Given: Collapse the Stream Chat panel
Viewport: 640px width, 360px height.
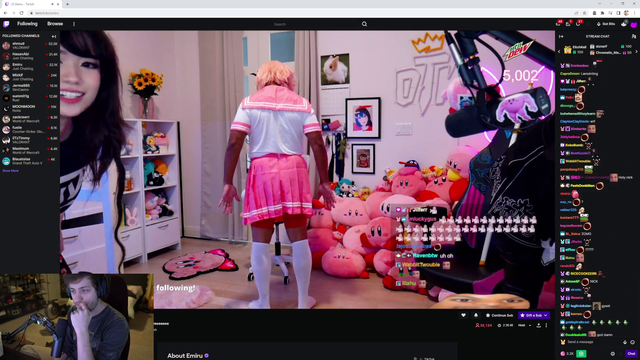Looking at the screenshot, I should 561,36.
